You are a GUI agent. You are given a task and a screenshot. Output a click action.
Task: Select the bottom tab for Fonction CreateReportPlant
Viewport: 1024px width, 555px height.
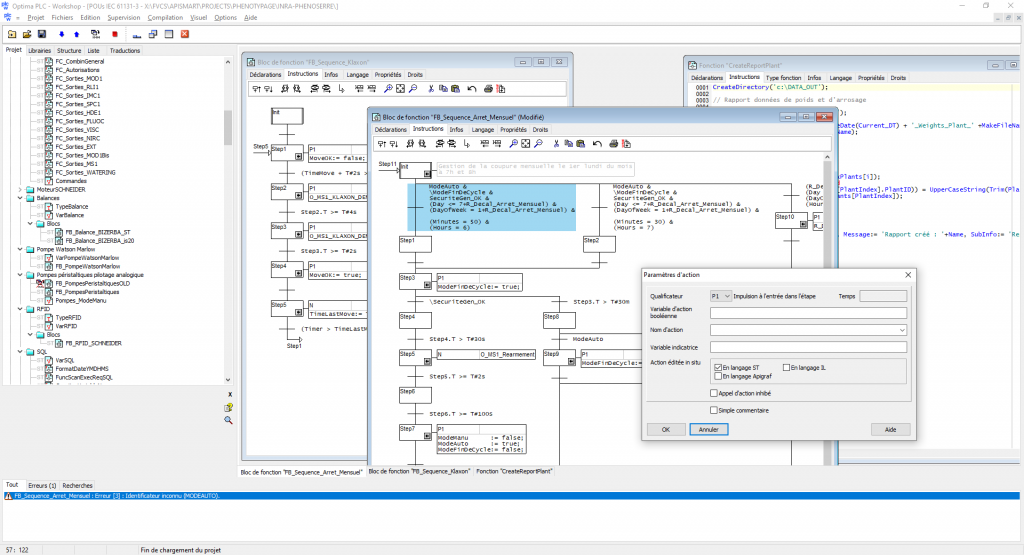tap(514, 471)
